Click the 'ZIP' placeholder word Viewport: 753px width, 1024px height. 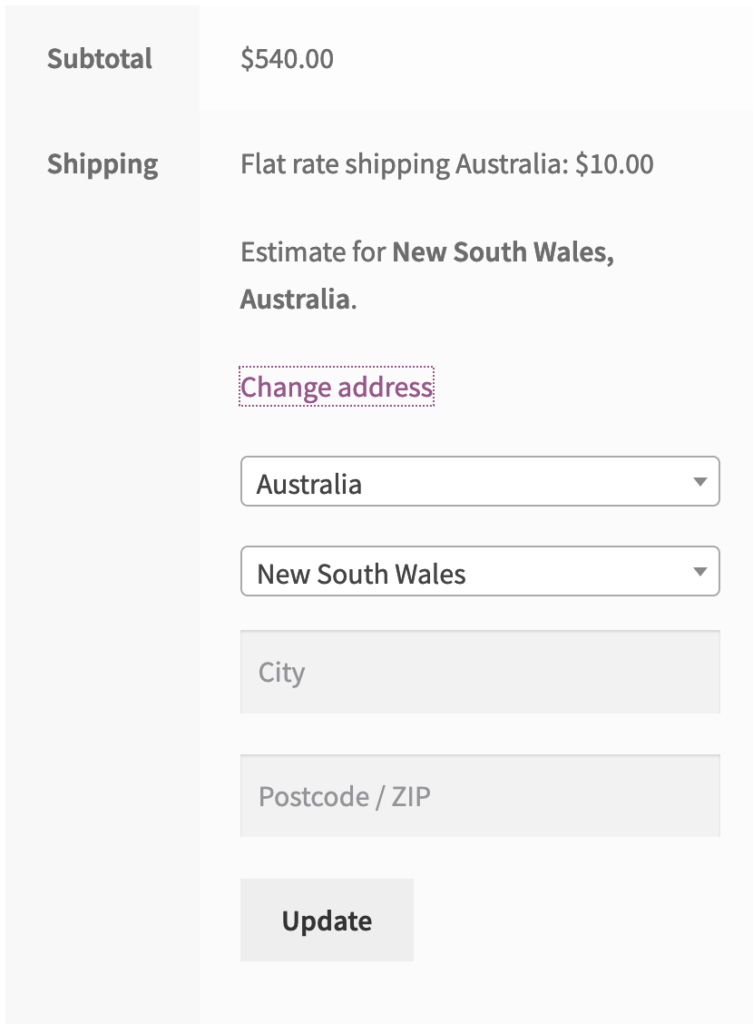point(411,797)
